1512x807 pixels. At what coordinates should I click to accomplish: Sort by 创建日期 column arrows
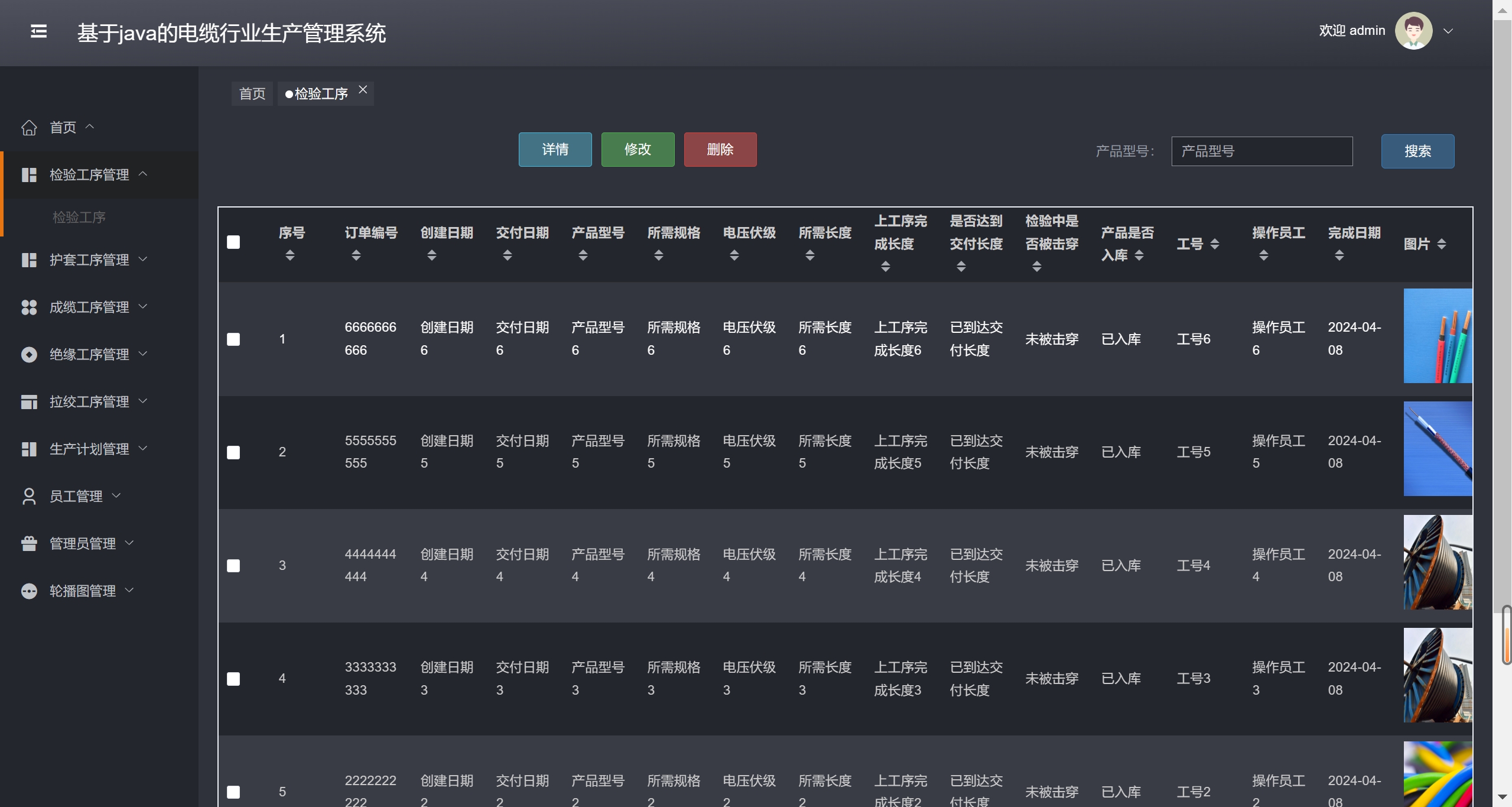[x=431, y=255]
